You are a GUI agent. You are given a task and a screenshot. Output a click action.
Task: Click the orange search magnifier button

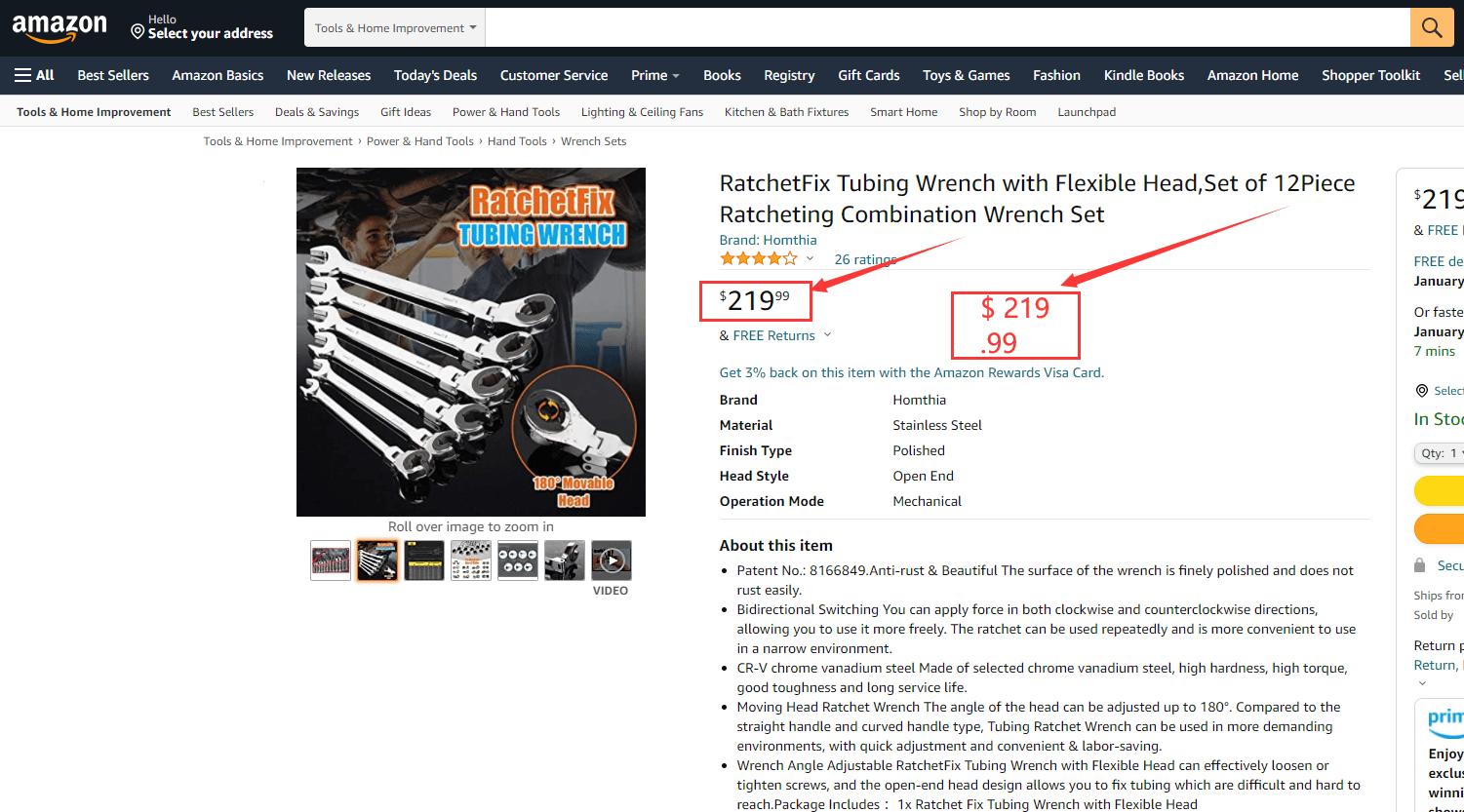pyautogui.click(x=1432, y=27)
